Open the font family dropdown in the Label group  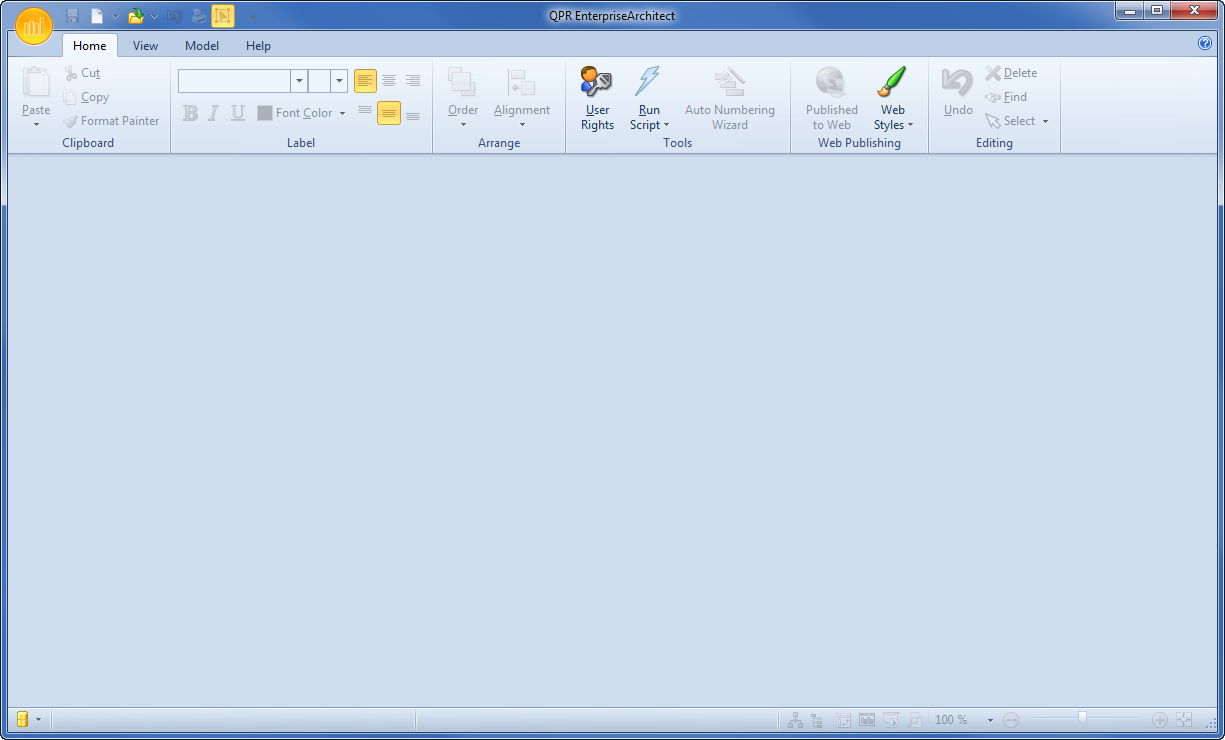click(x=298, y=80)
